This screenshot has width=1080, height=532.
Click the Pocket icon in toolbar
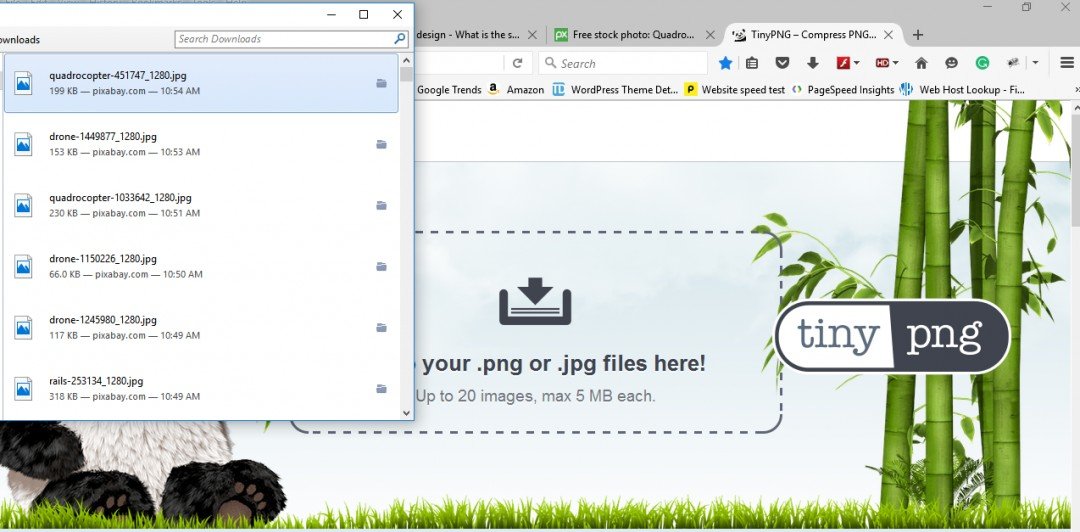pos(782,63)
